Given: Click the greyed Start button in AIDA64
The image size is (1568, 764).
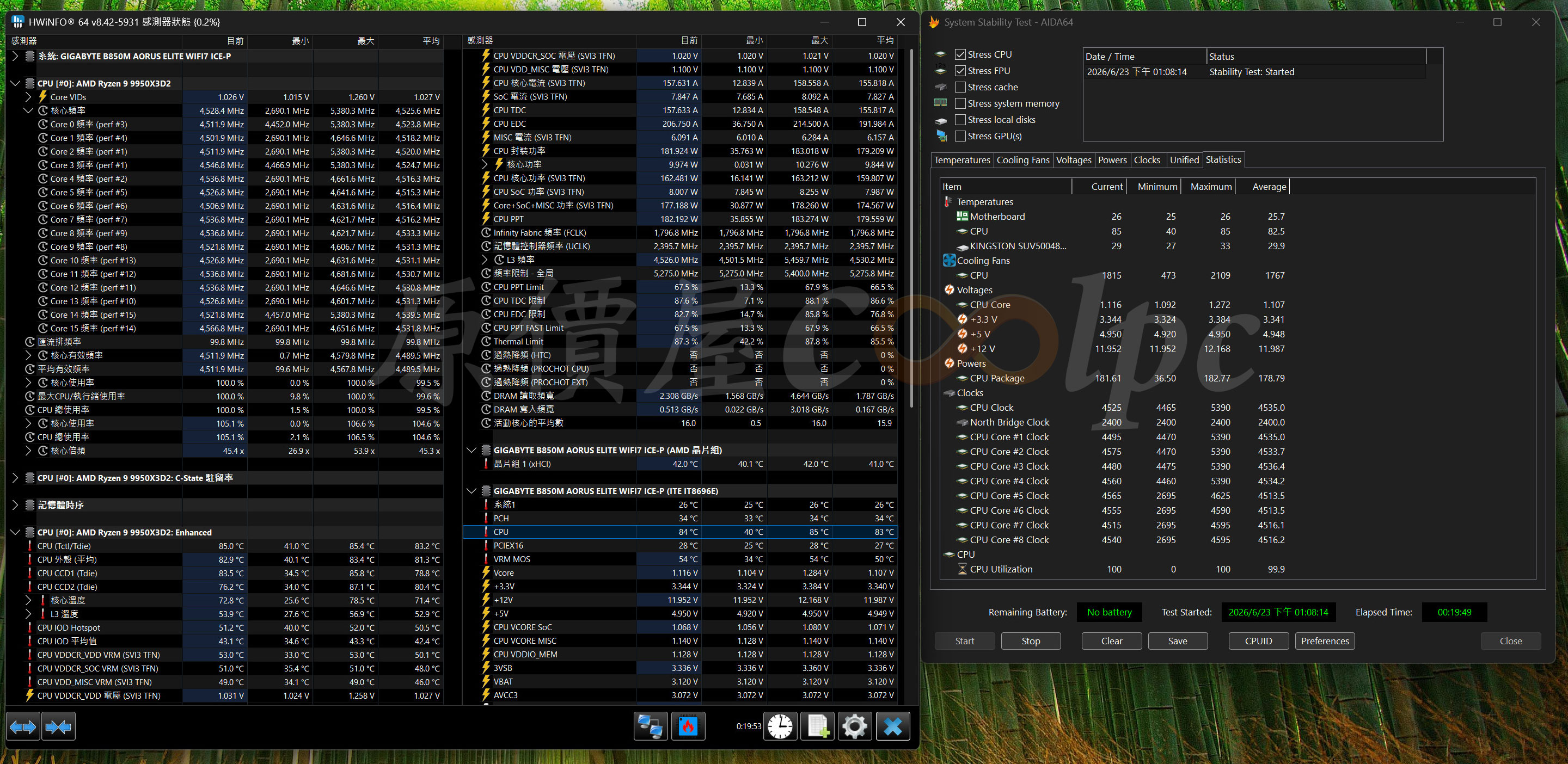Looking at the screenshot, I should (964, 641).
